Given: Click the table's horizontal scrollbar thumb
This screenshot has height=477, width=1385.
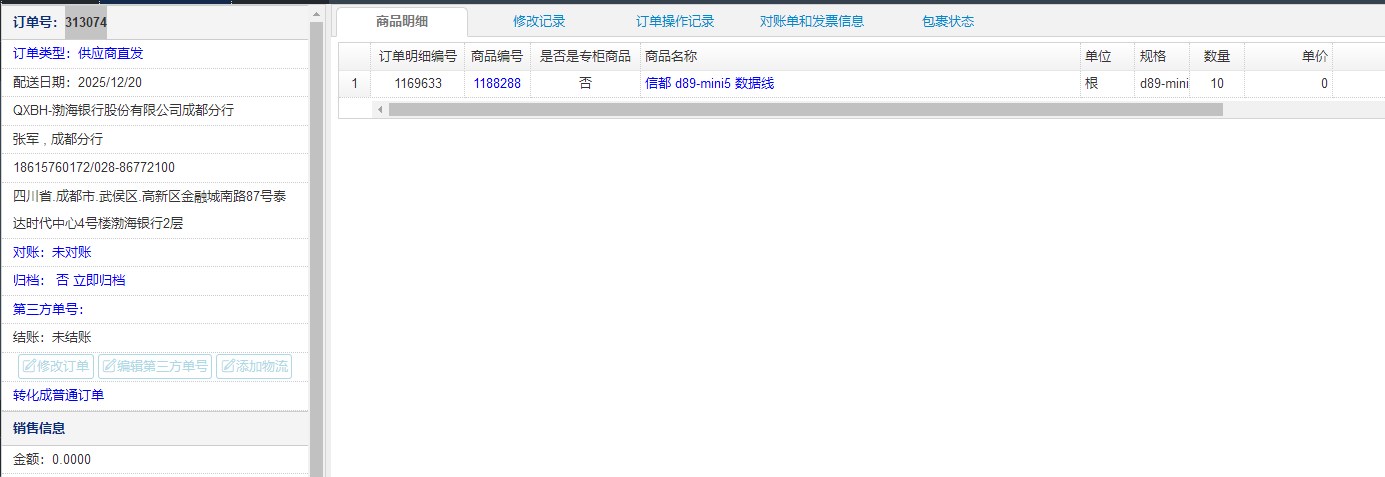Looking at the screenshot, I should point(805,109).
